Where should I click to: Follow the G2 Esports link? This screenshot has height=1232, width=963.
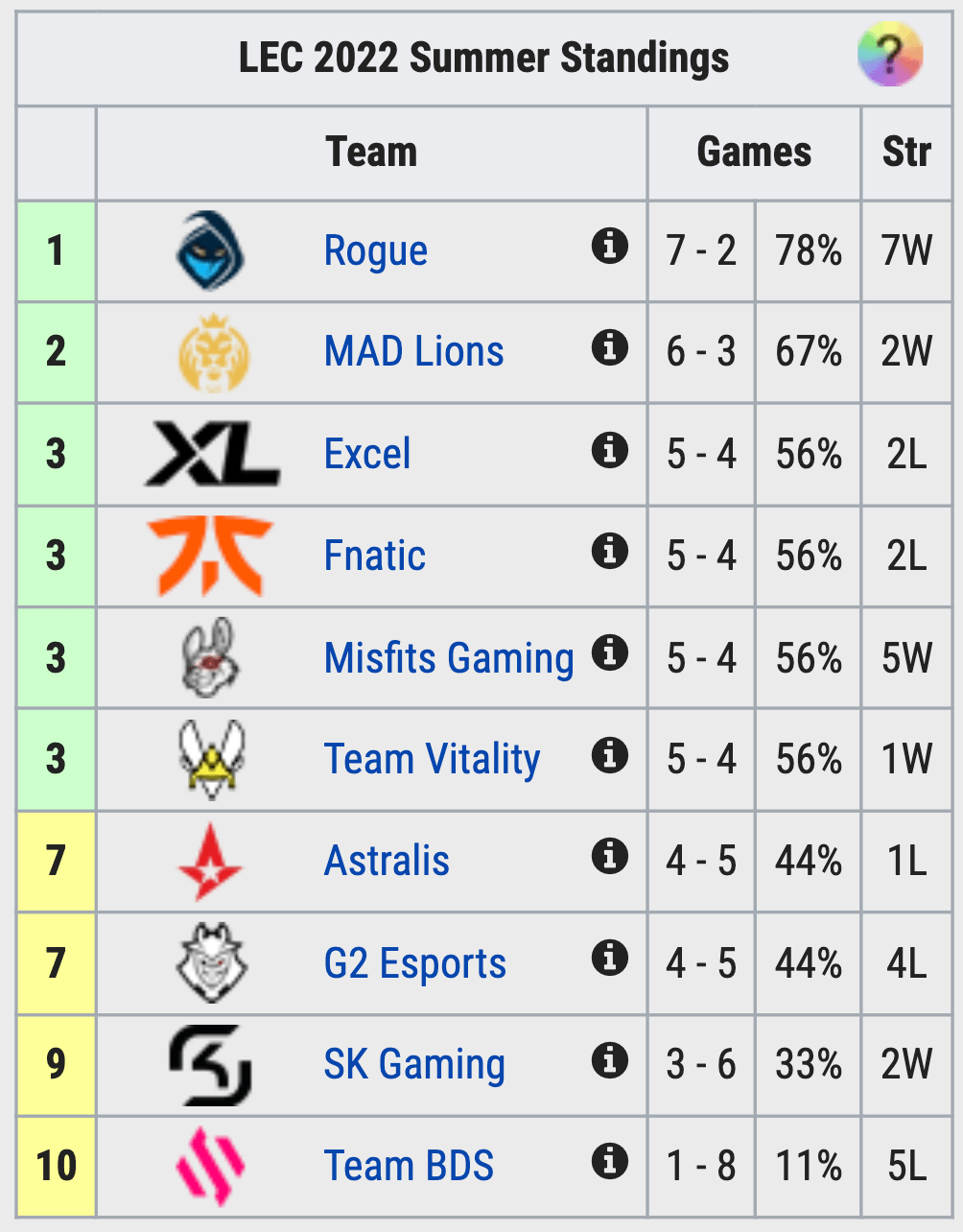415,963
